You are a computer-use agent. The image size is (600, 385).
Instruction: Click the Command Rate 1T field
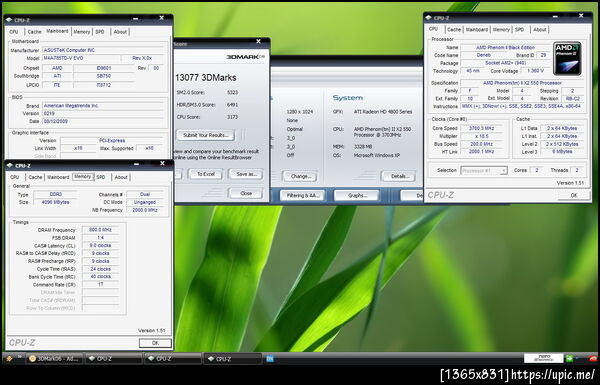coord(100,285)
